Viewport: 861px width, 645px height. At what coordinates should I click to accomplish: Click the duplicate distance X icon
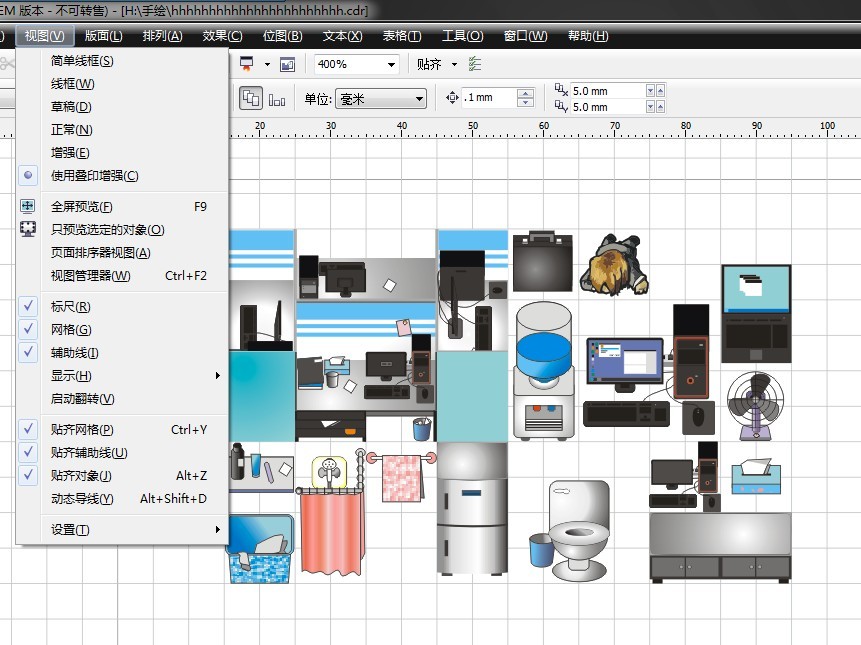coord(561,90)
